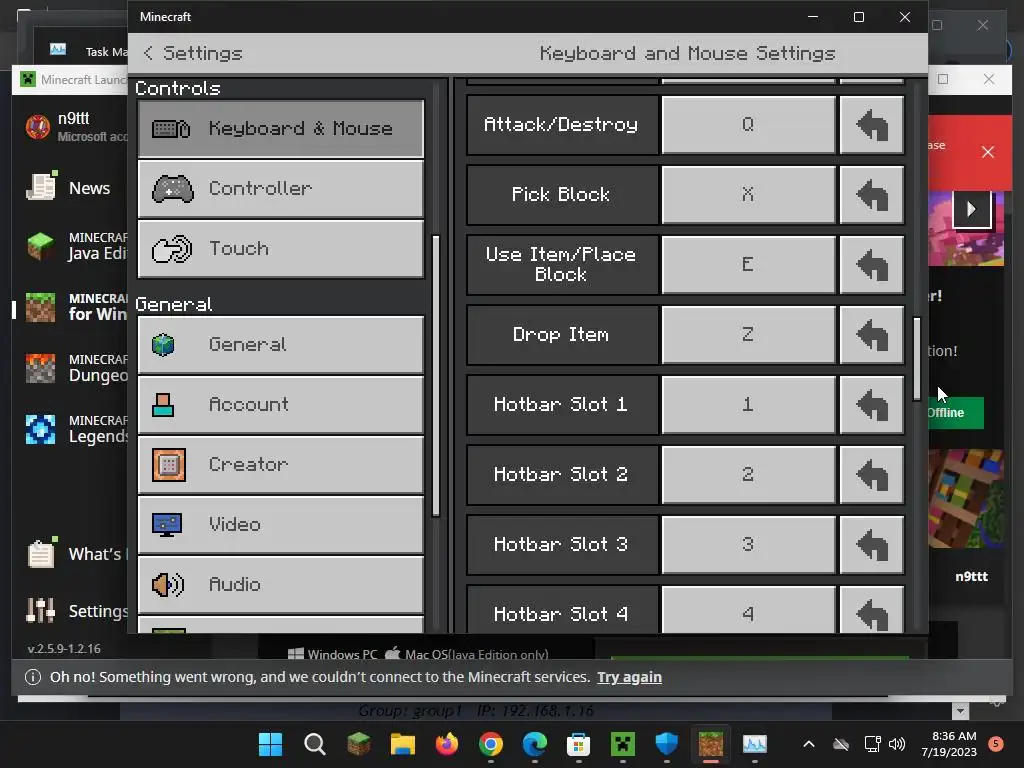Open Windows Security shield in the taskbar
This screenshot has height=768, width=1024.
click(667, 744)
